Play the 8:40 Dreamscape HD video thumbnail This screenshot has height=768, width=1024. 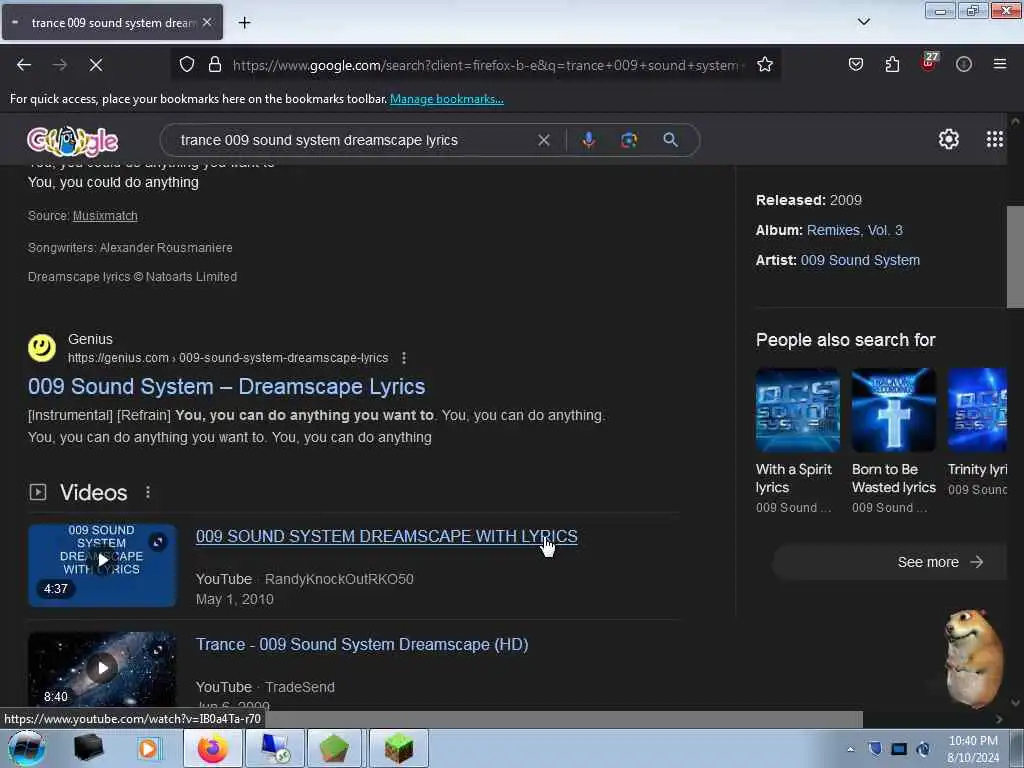(102, 669)
